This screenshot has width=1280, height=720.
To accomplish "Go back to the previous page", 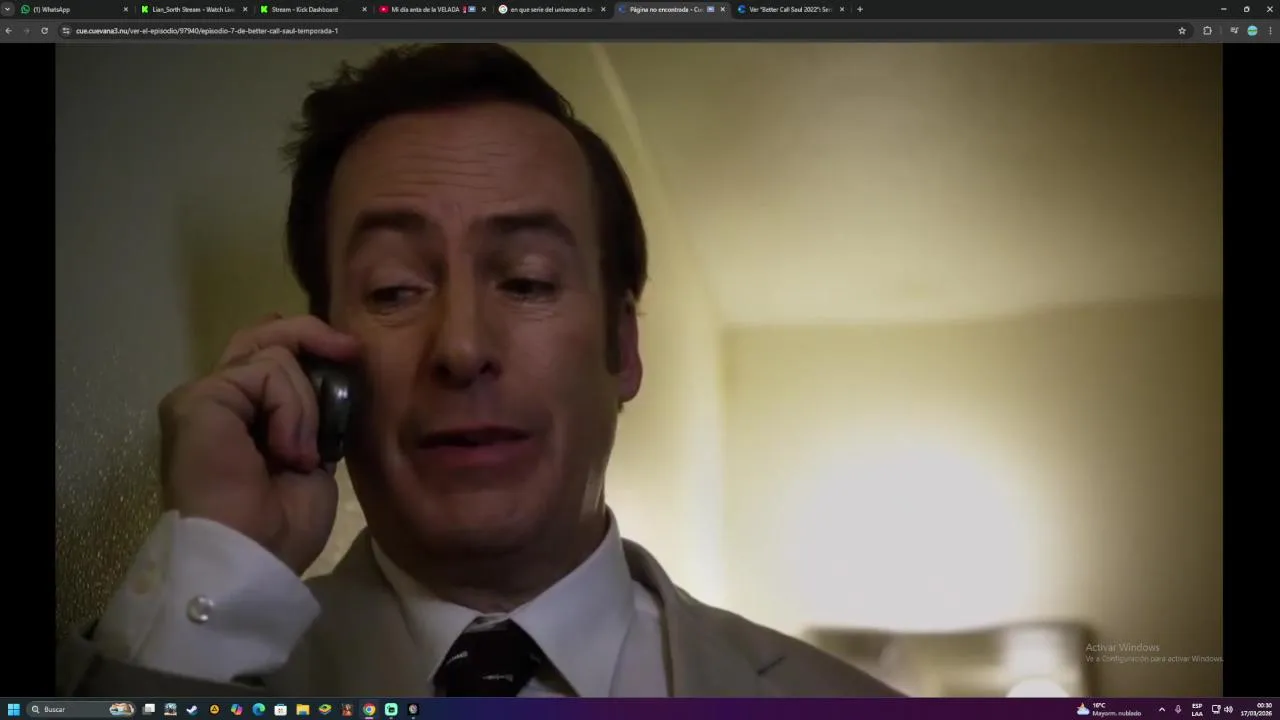I will tap(8, 31).
